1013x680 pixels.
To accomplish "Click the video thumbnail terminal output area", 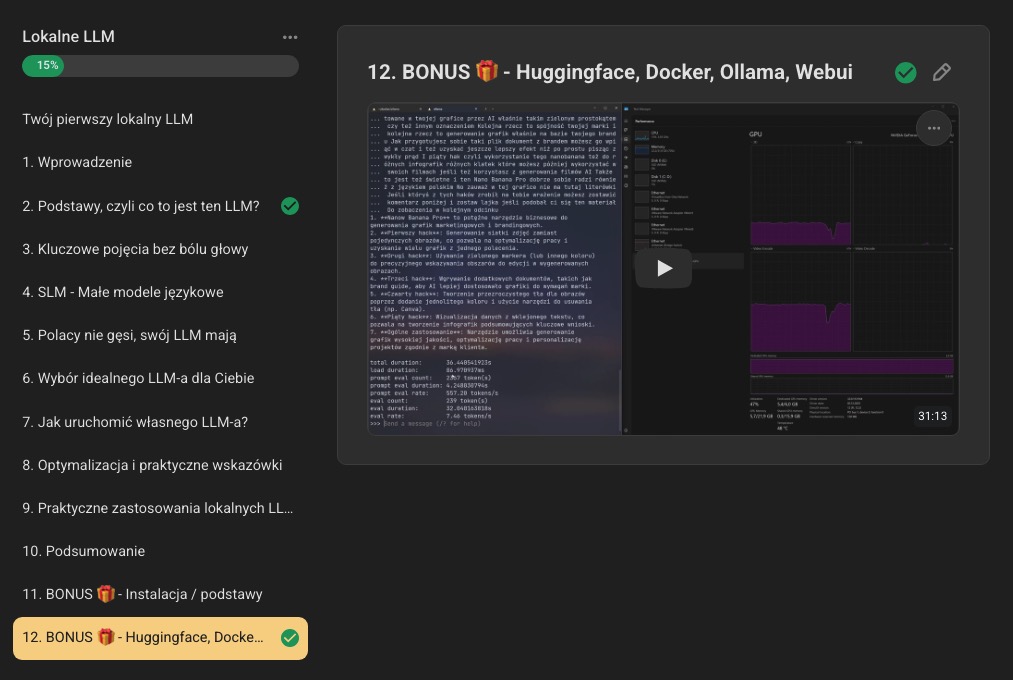I will click(x=495, y=270).
